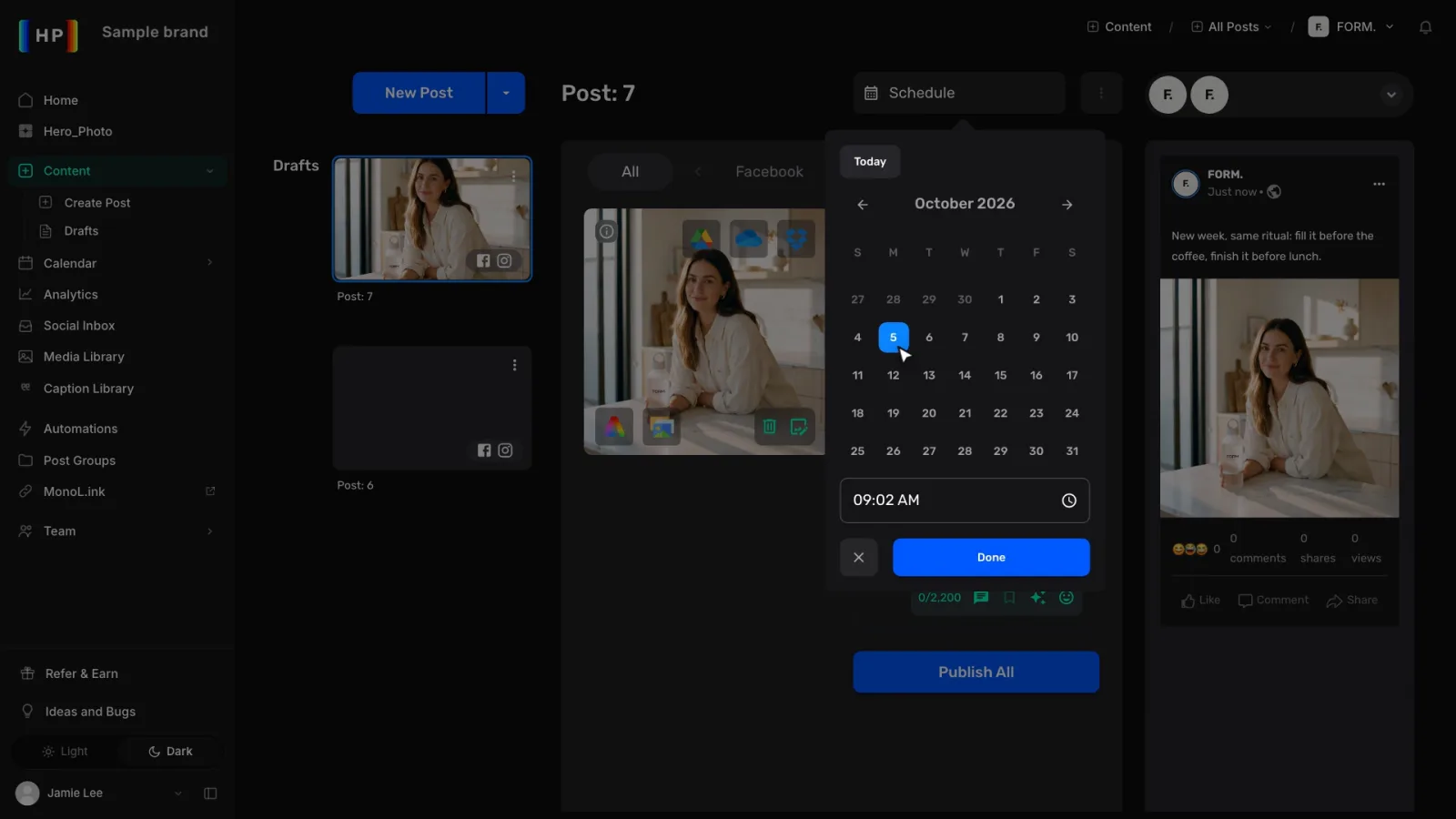Open the FORM. workspace dropdown
Image resolution: width=1456 pixels, height=819 pixels.
point(1351,27)
